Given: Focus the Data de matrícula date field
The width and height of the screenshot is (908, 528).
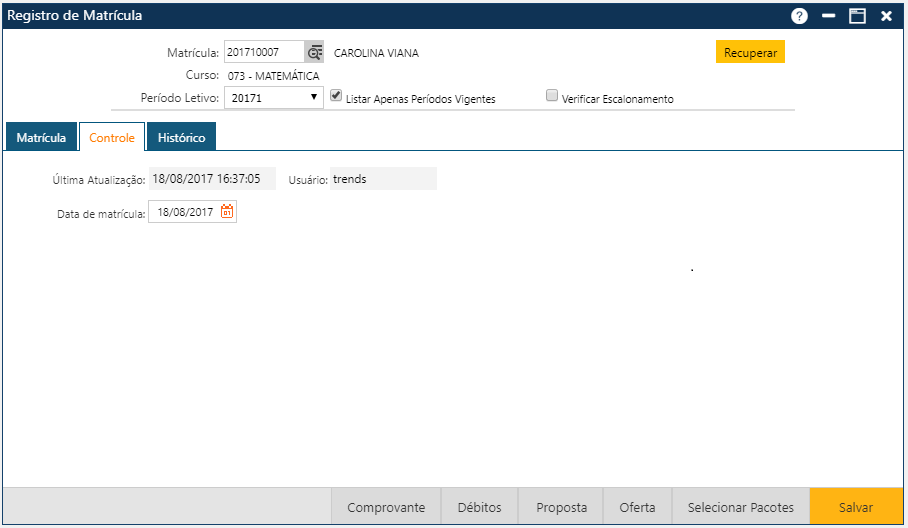Looking at the screenshot, I should click(x=184, y=212).
